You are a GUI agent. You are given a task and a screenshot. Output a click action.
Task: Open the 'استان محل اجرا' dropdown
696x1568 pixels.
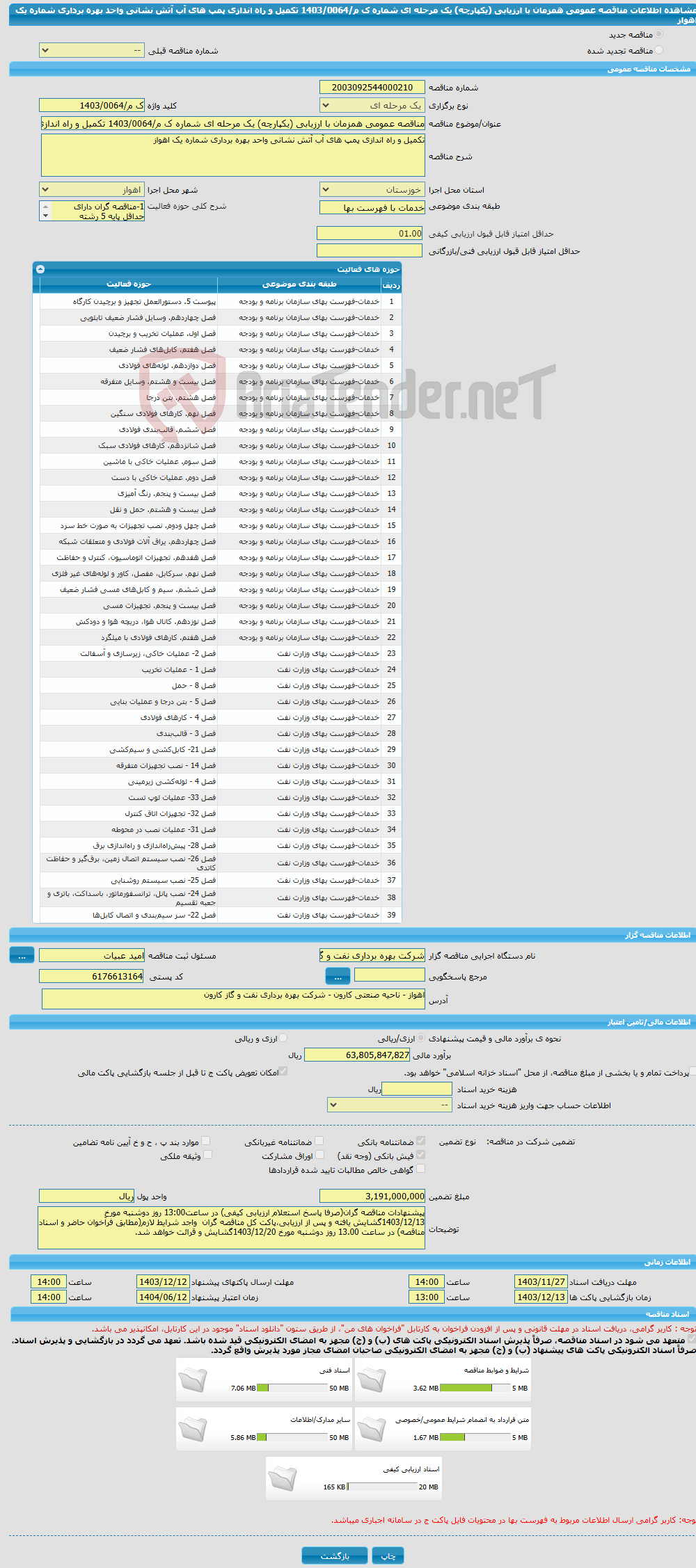point(372,189)
